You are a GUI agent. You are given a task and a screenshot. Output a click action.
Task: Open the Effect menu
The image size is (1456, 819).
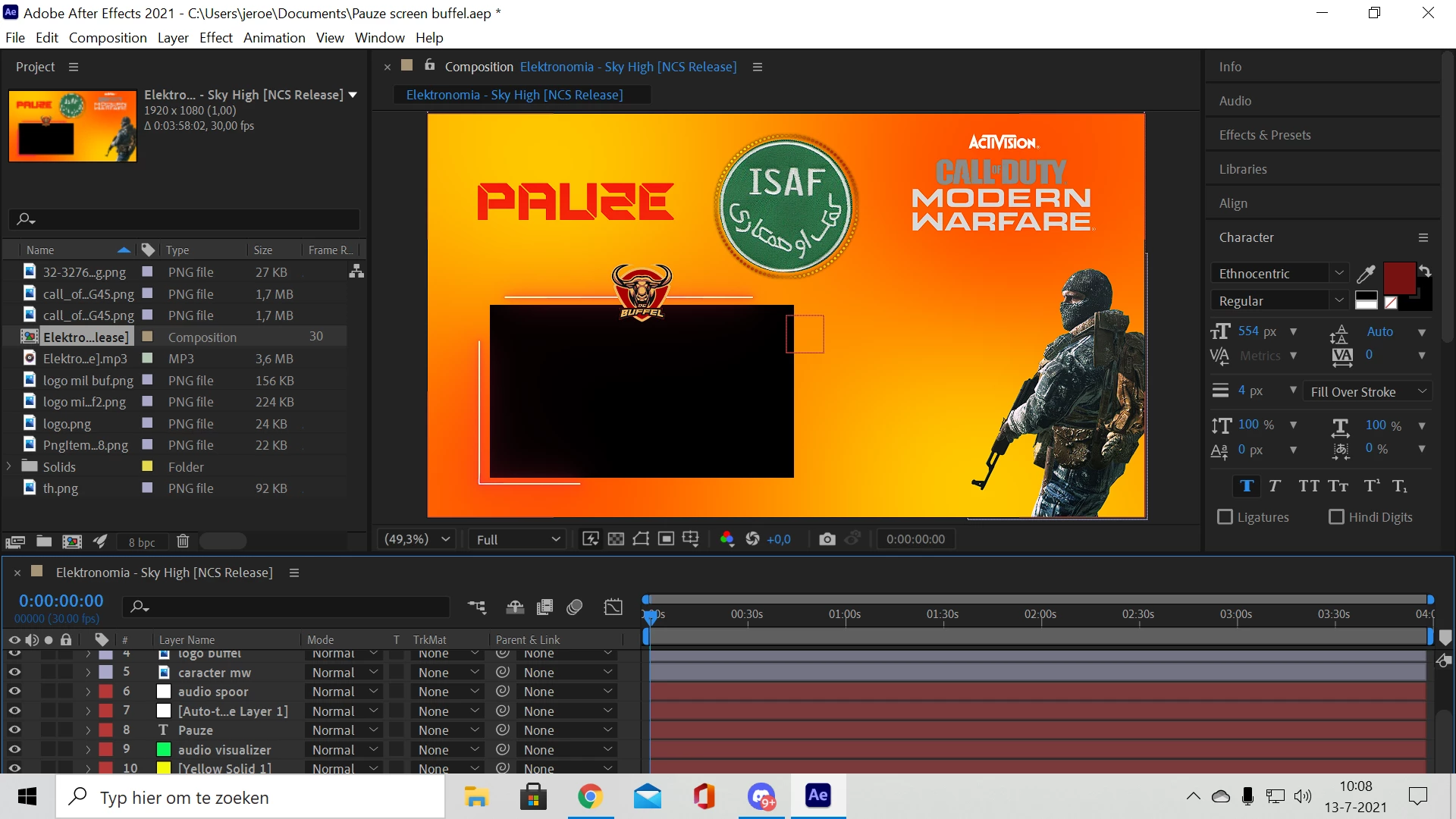(x=216, y=38)
